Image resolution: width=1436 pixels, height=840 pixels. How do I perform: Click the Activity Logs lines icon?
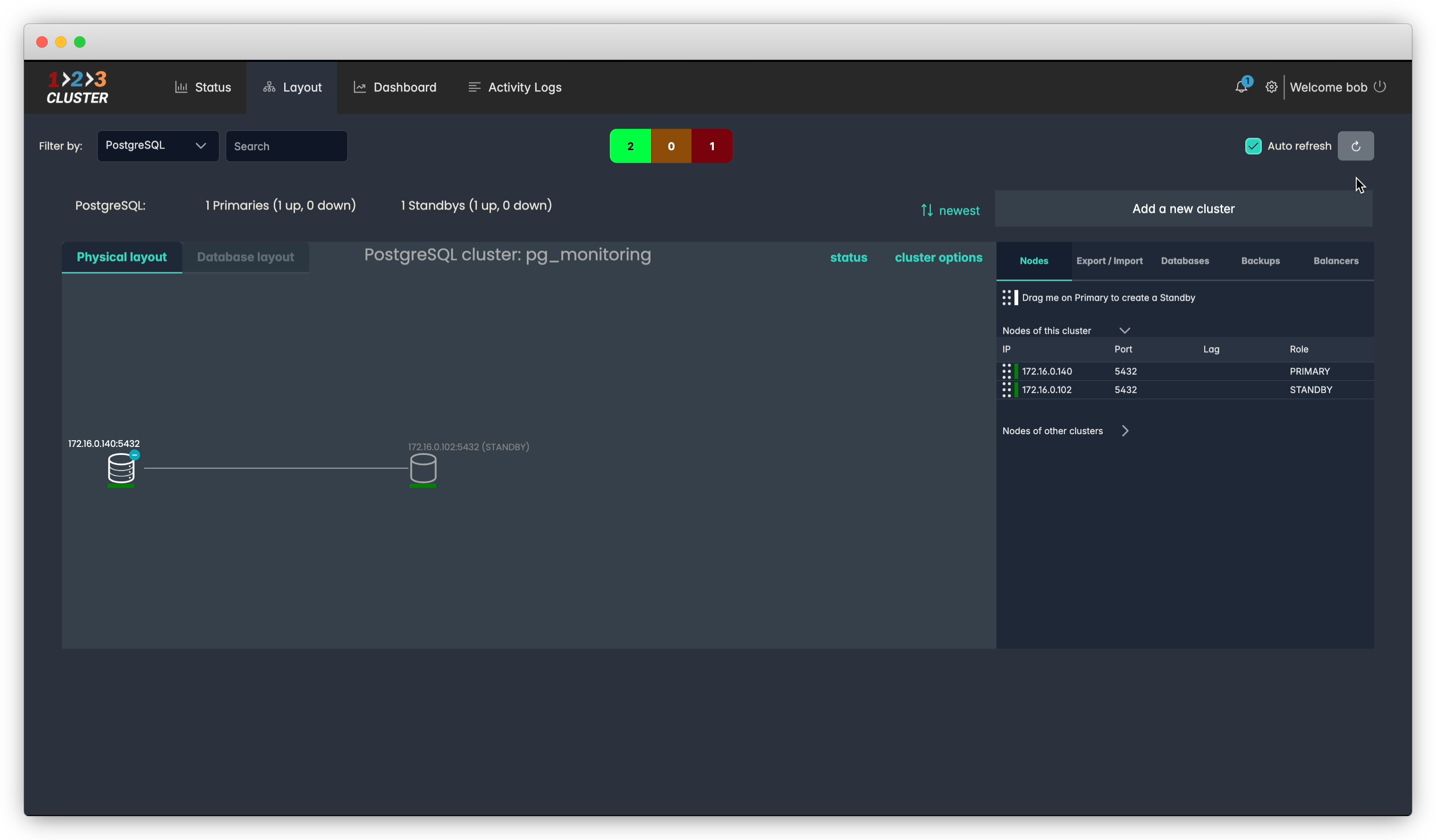tap(474, 86)
